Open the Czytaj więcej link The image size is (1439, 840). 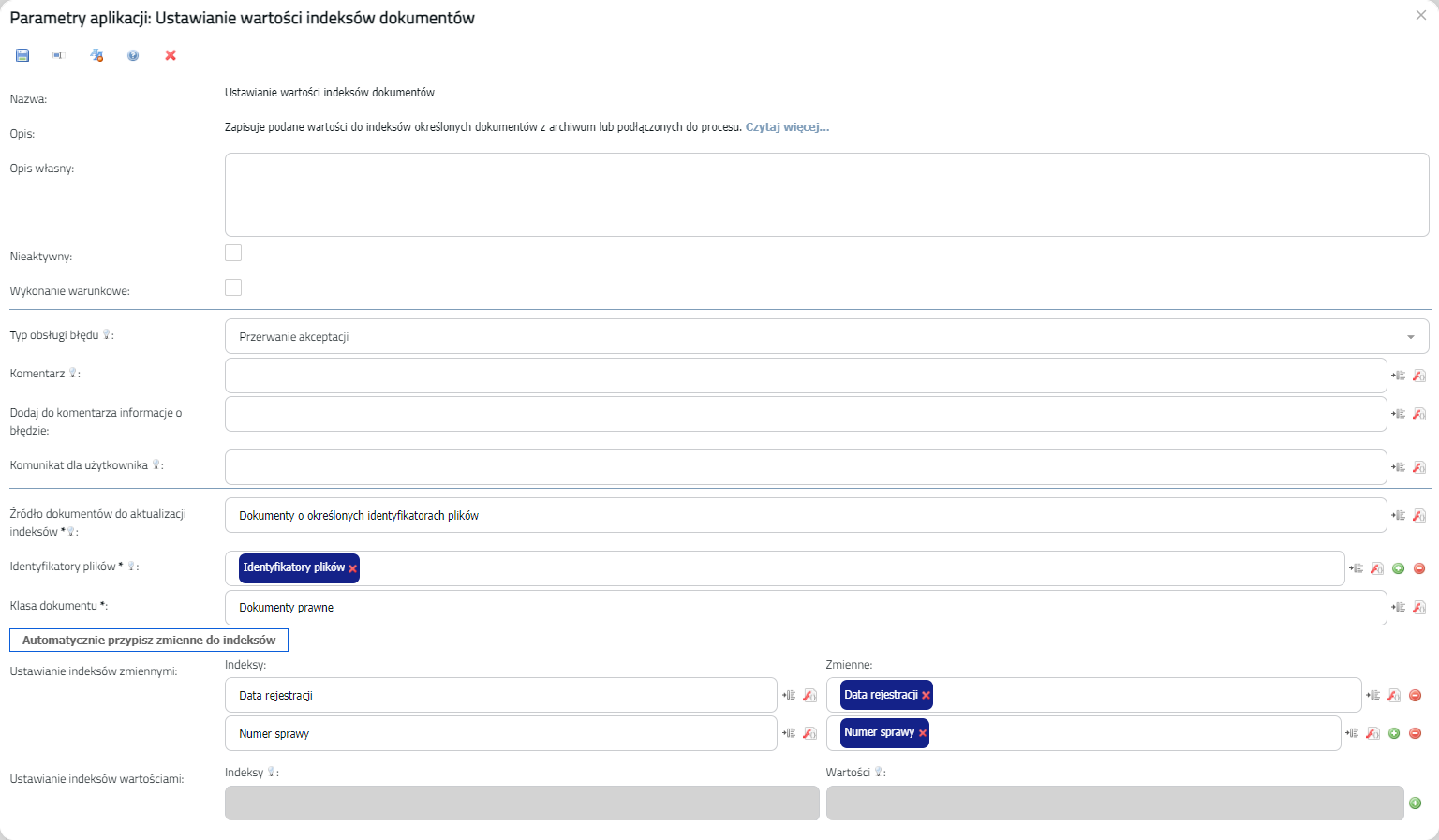787,127
